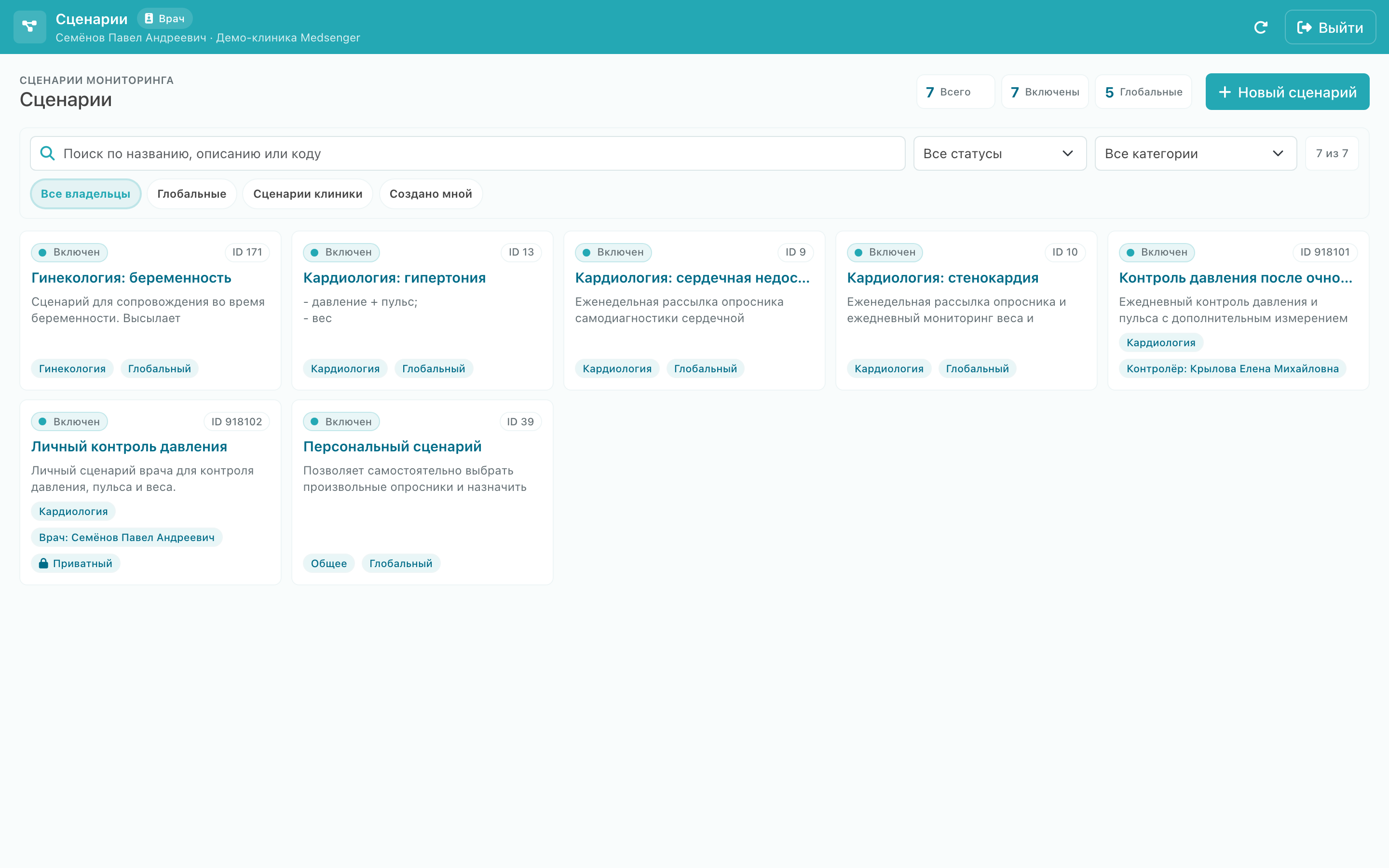This screenshot has height=868, width=1389.
Task: Click Включен status on ID 10 card
Action: (x=885, y=252)
